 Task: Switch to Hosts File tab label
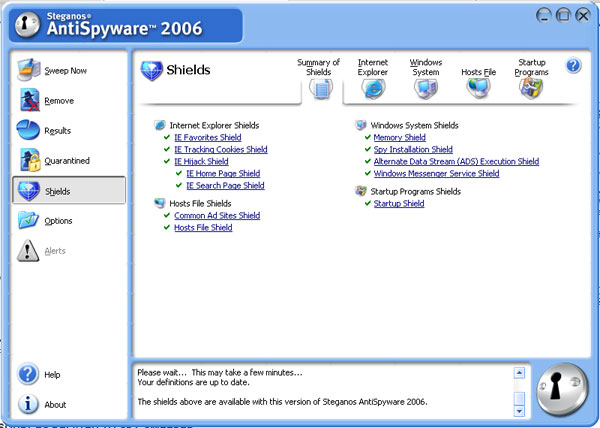(x=478, y=72)
